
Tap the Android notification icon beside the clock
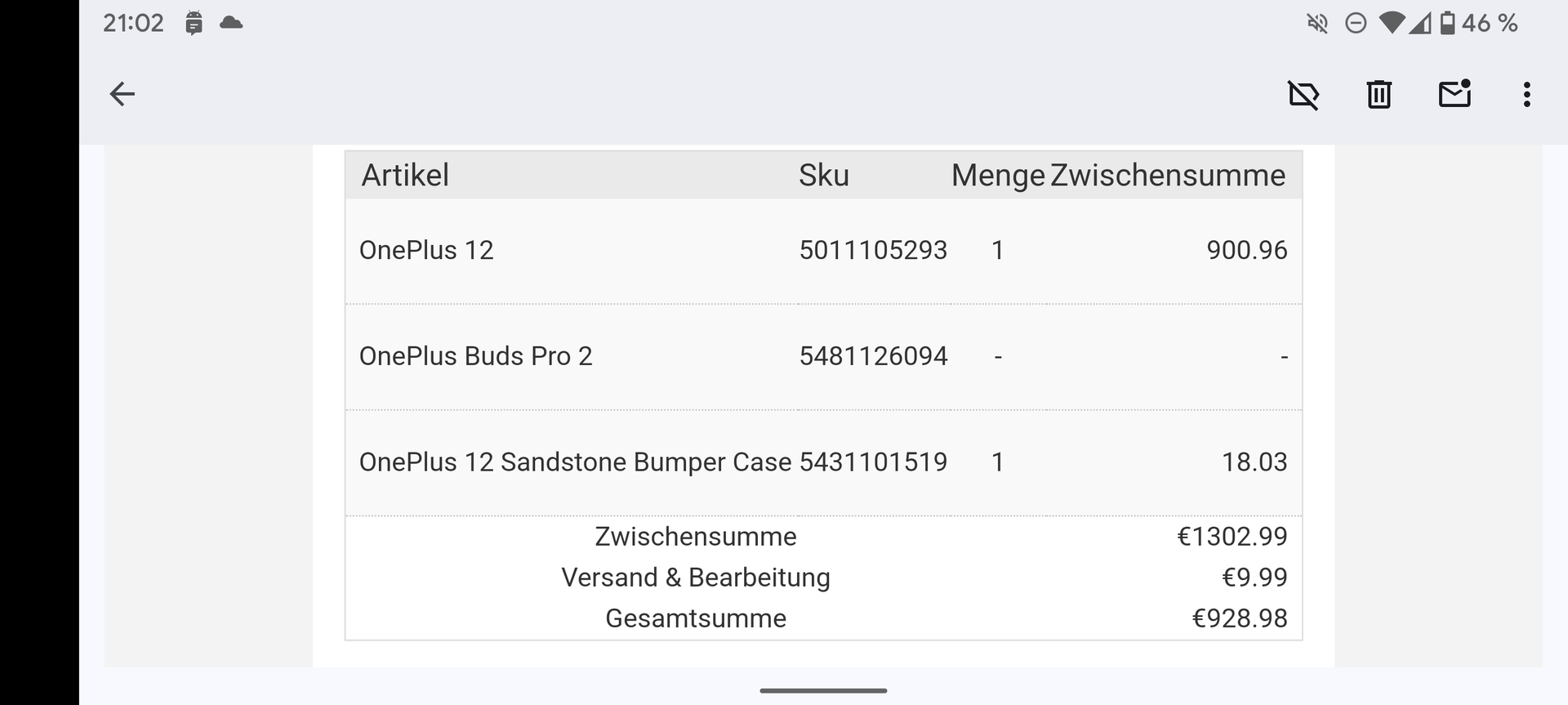[x=194, y=23]
